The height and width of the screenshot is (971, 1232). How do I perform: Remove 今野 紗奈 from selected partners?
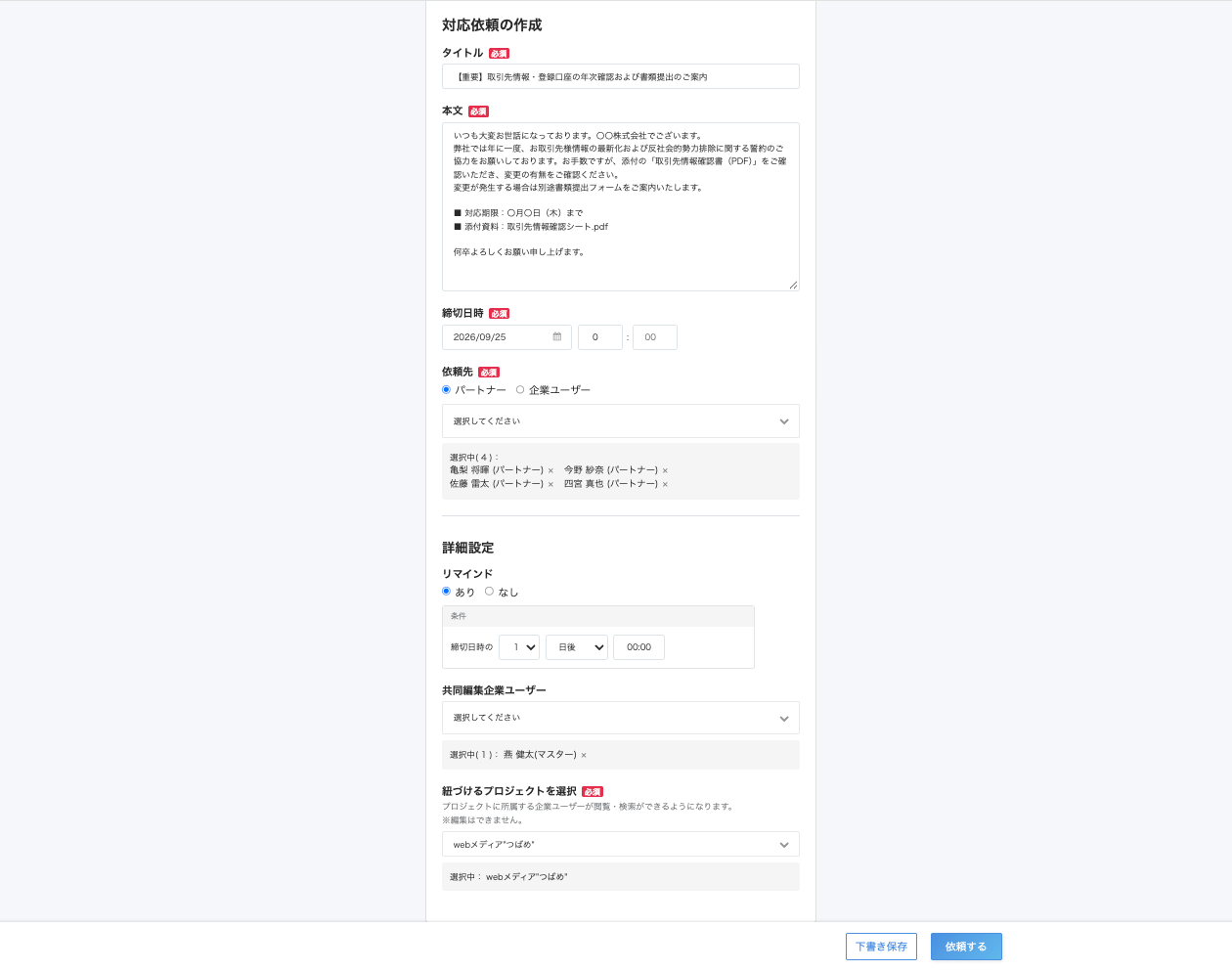665,470
